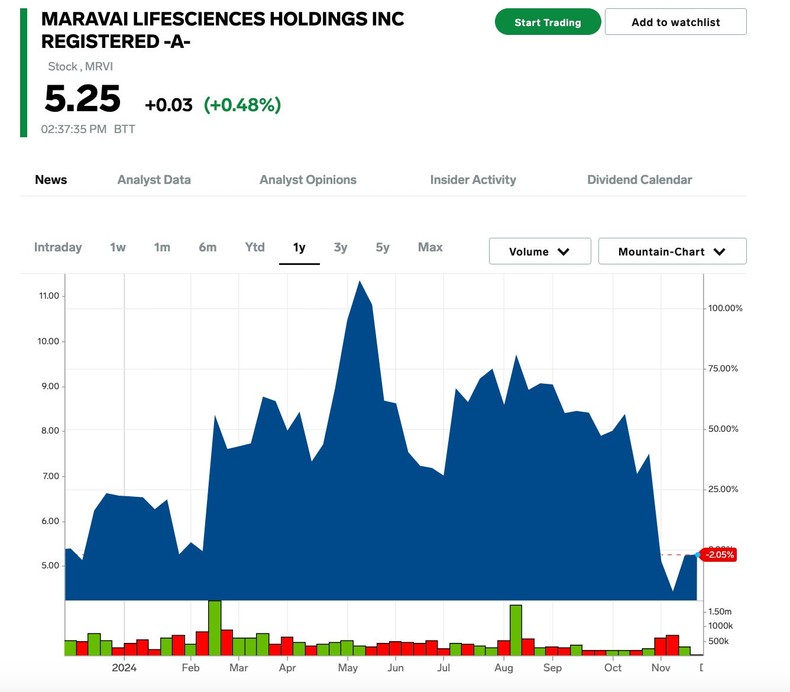Select the Ytd chart range
The height and width of the screenshot is (692, 790).
point(255,247)
